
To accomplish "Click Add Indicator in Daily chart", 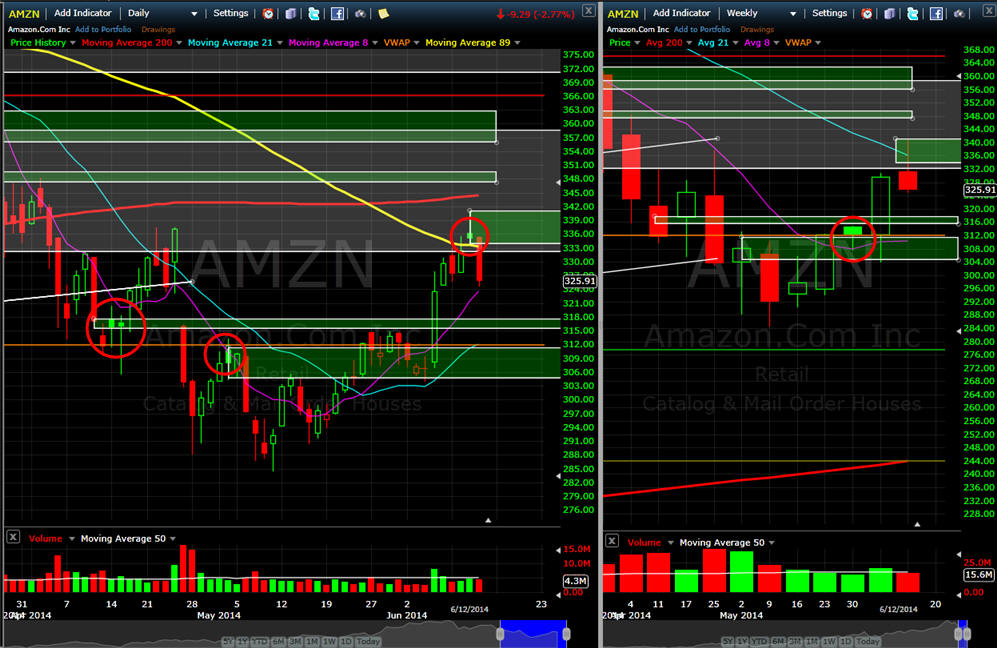I will 83,13.
